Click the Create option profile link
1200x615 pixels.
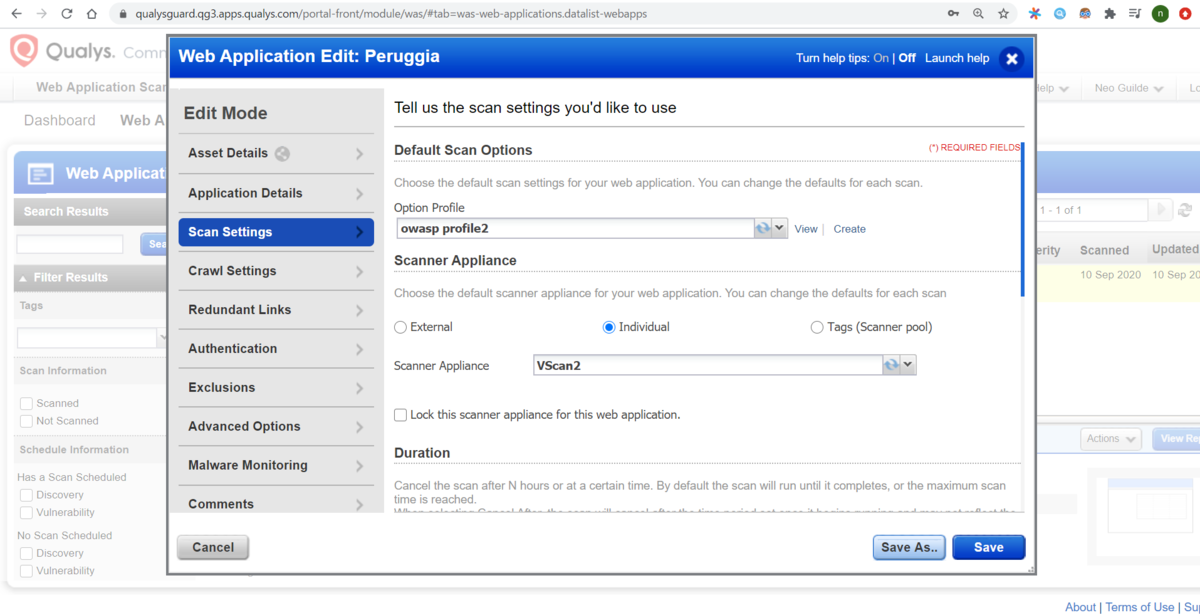(x=850, y=229)
